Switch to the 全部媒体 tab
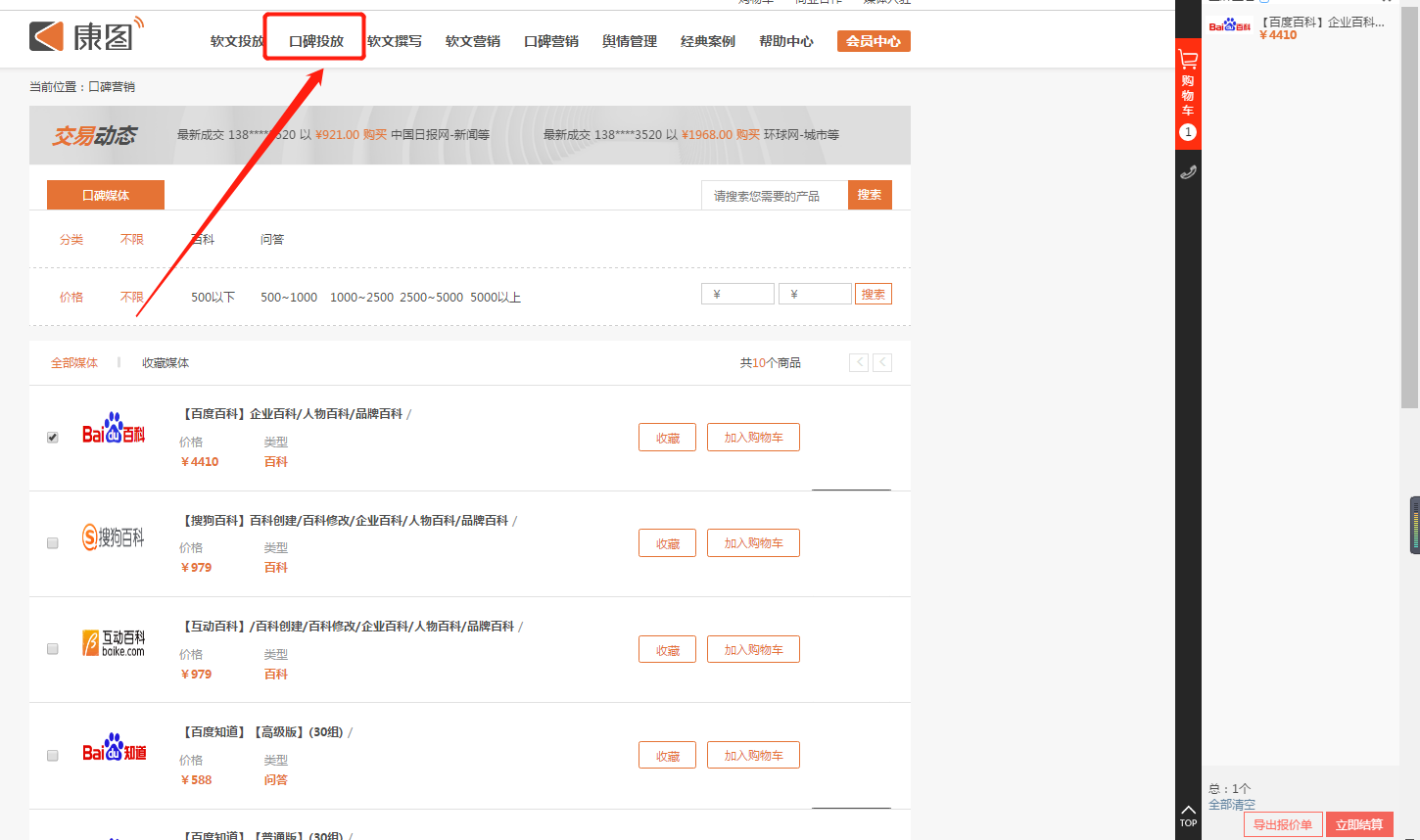This screenshot has width=1420, height=840. tap(74, 362)
